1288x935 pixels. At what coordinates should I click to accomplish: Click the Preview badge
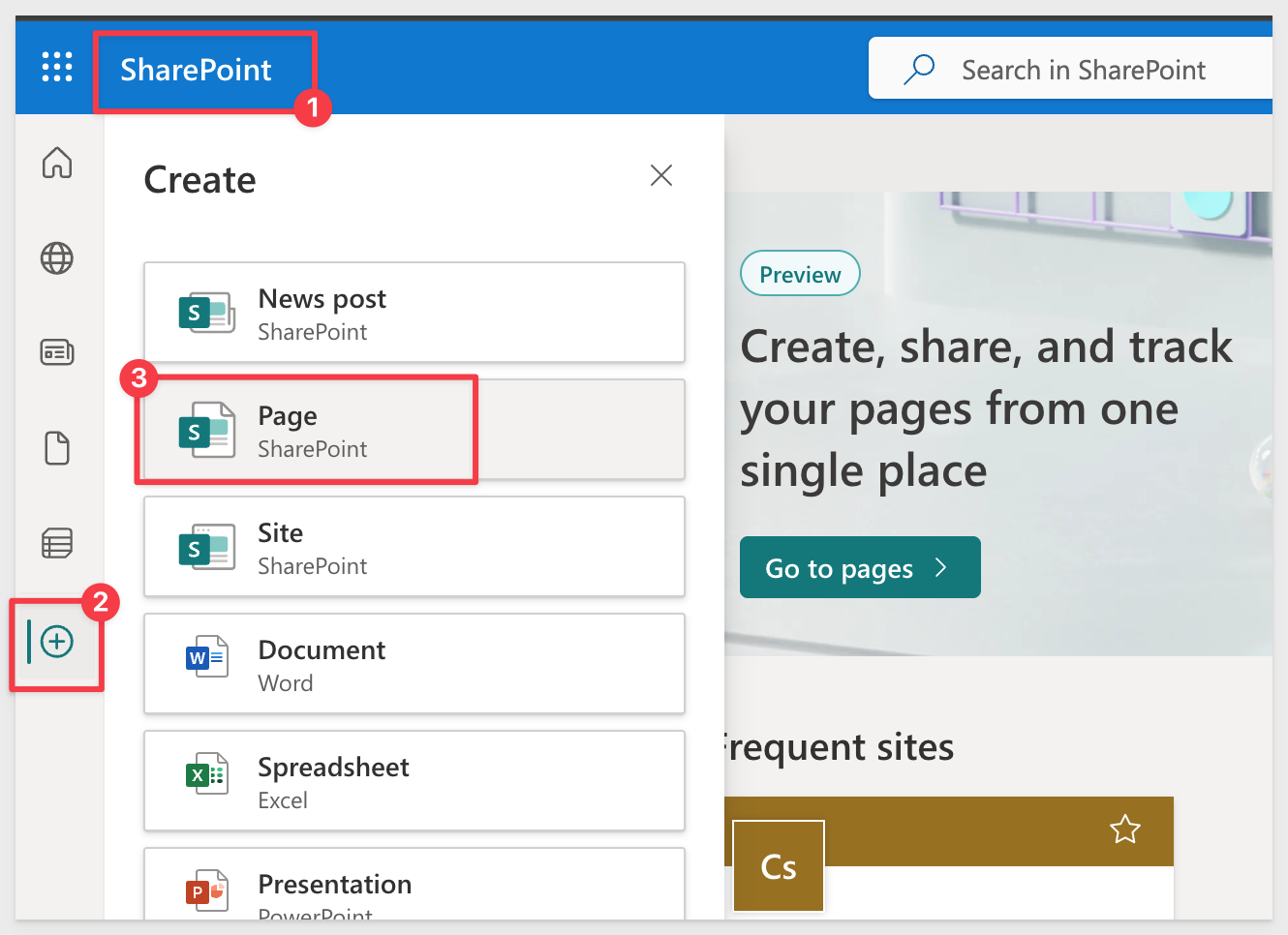[800, 274]
